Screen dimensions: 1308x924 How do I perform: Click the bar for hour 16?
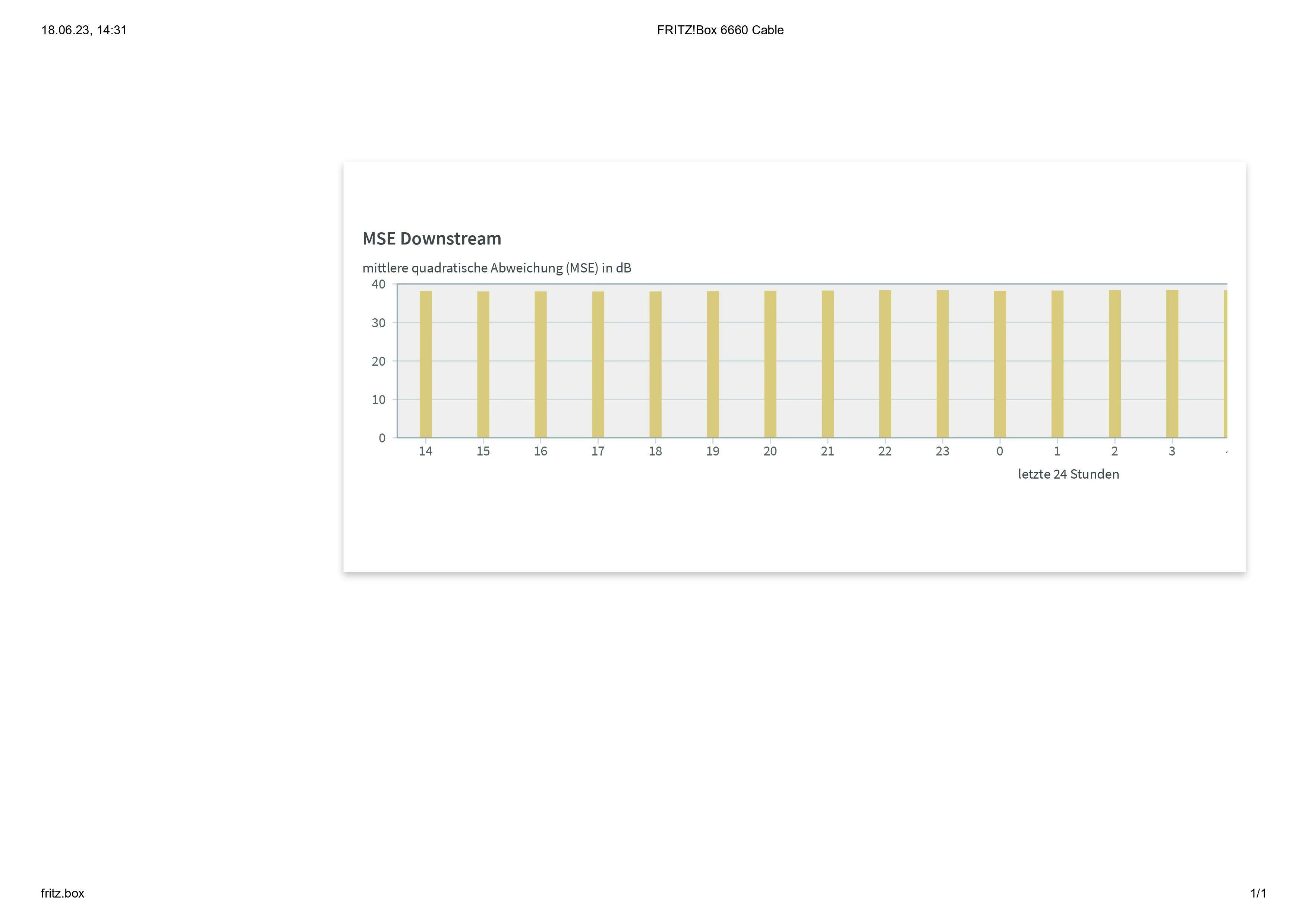click(540, 365)
